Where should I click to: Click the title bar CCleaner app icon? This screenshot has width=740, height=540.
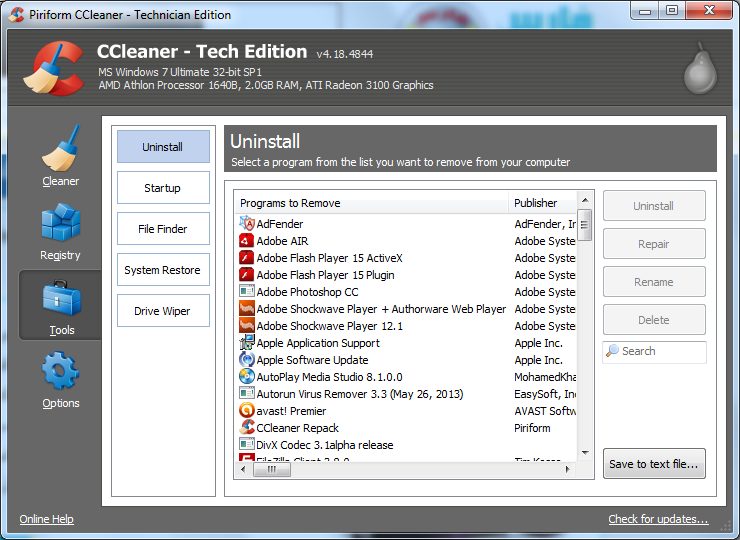(x=17, y=15)
